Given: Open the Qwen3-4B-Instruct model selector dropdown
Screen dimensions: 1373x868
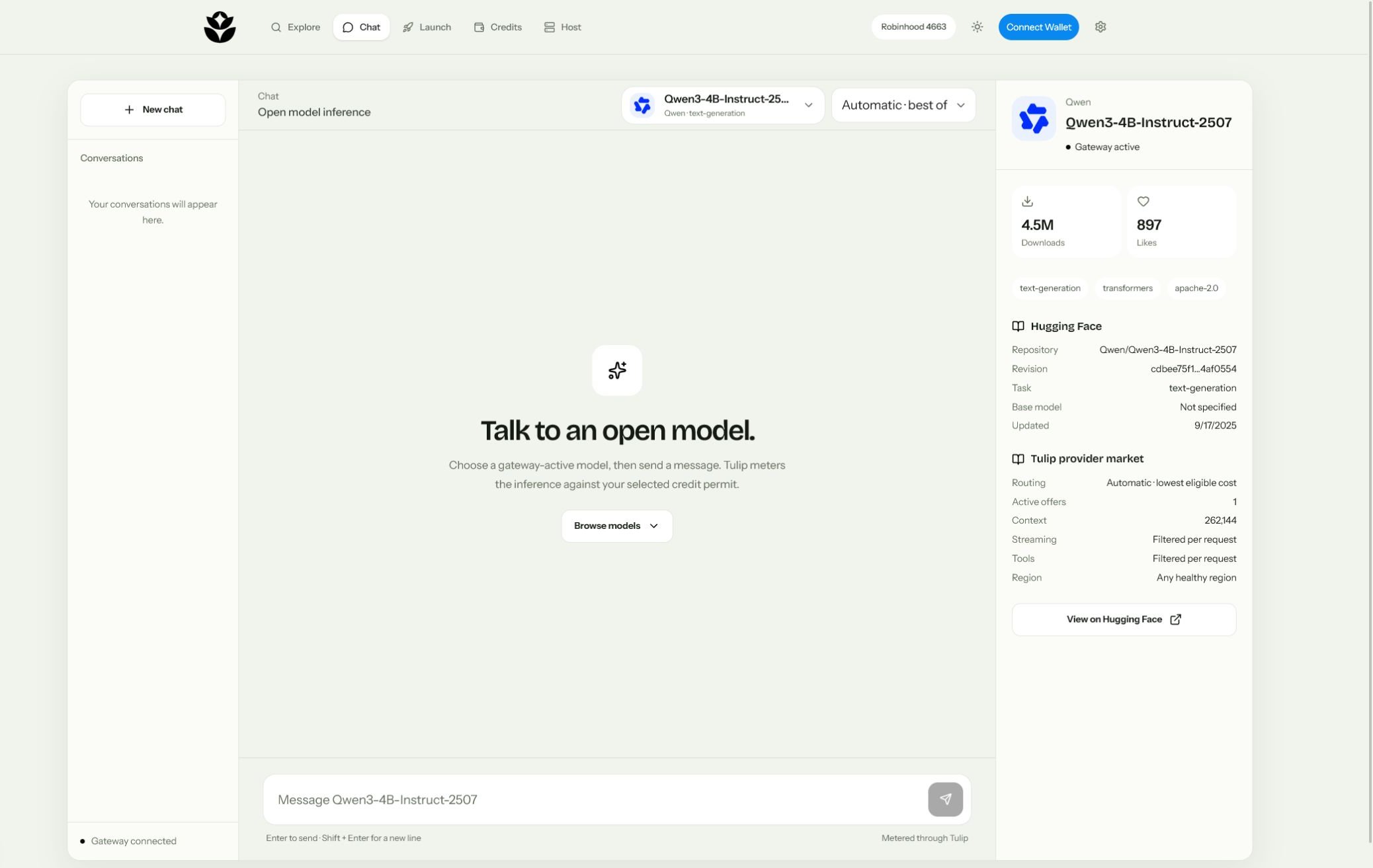Looking at the screenshot, I should pos(723,105).
